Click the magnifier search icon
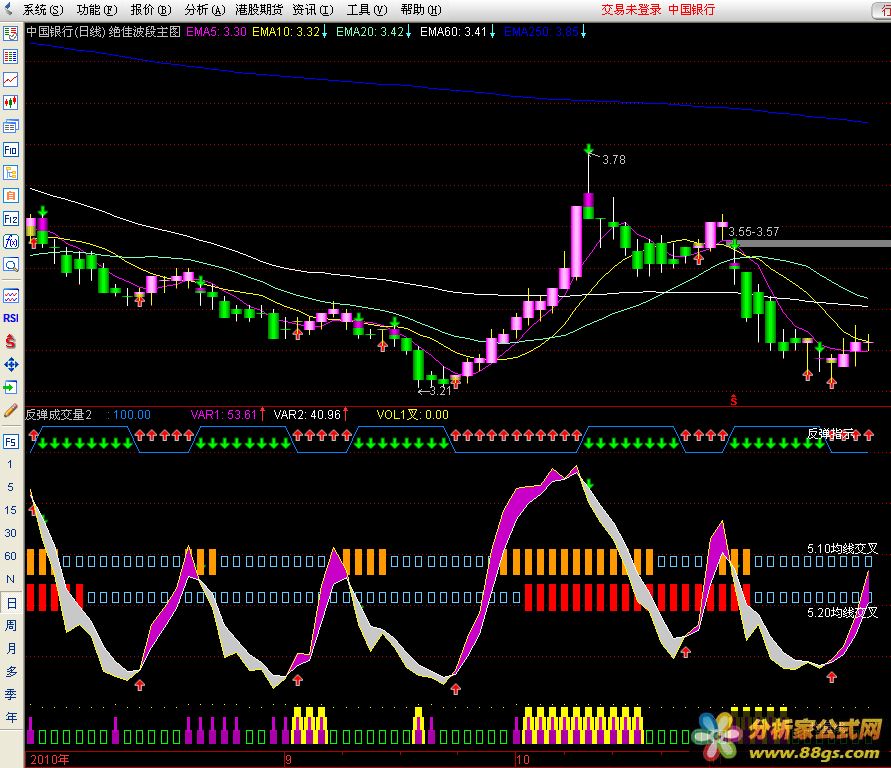 coord(10,265)
